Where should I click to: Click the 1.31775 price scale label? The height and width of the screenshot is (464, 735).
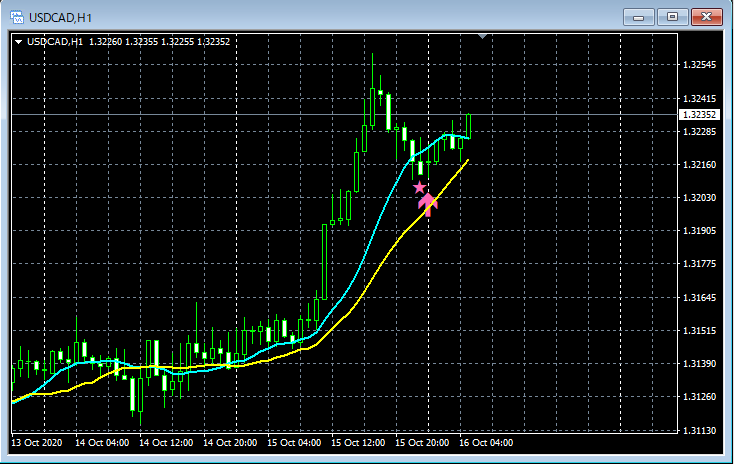pos(699,263)
